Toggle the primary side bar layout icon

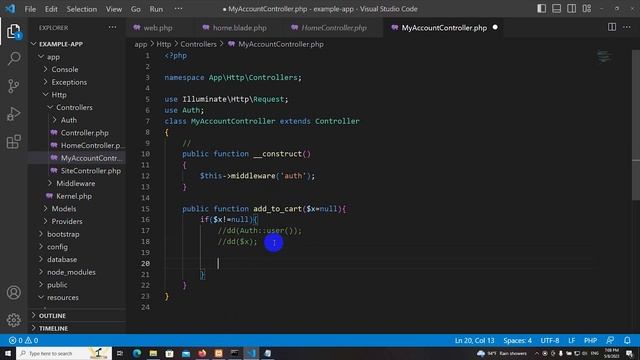coord(541,9)
